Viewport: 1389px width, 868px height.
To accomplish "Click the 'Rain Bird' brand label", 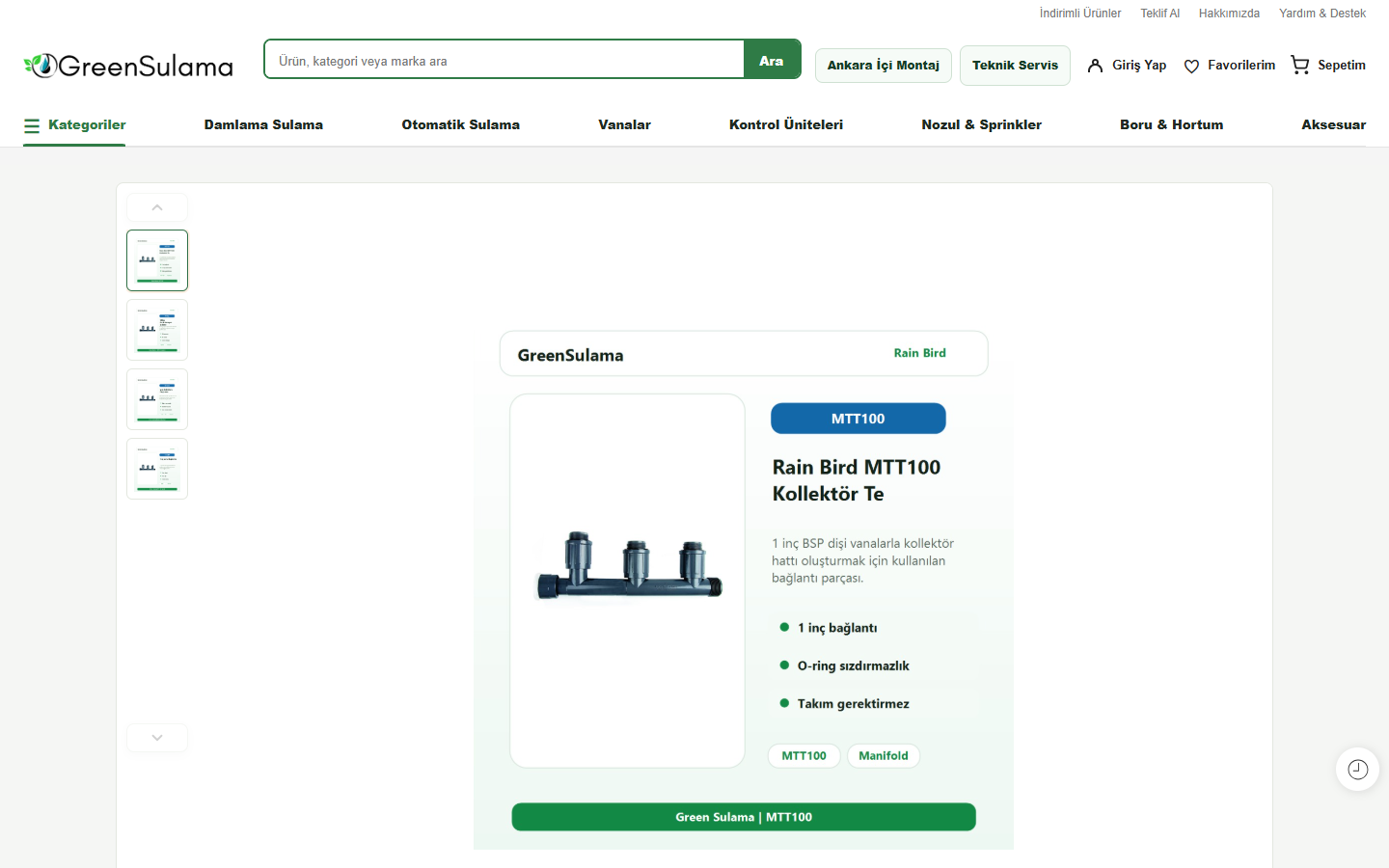I will tap(920, 353).
